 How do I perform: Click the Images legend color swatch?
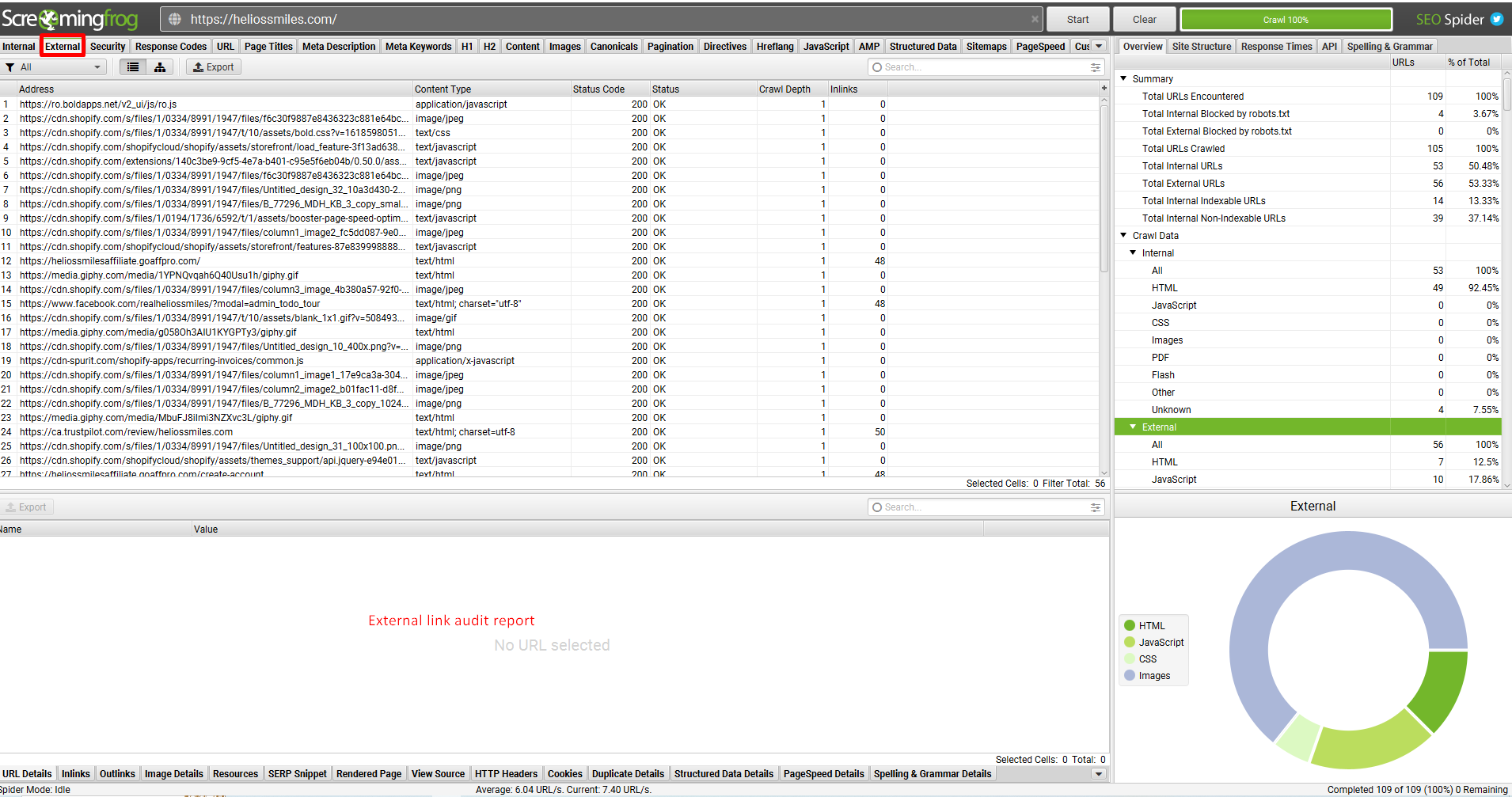[x=1130, y=675]
